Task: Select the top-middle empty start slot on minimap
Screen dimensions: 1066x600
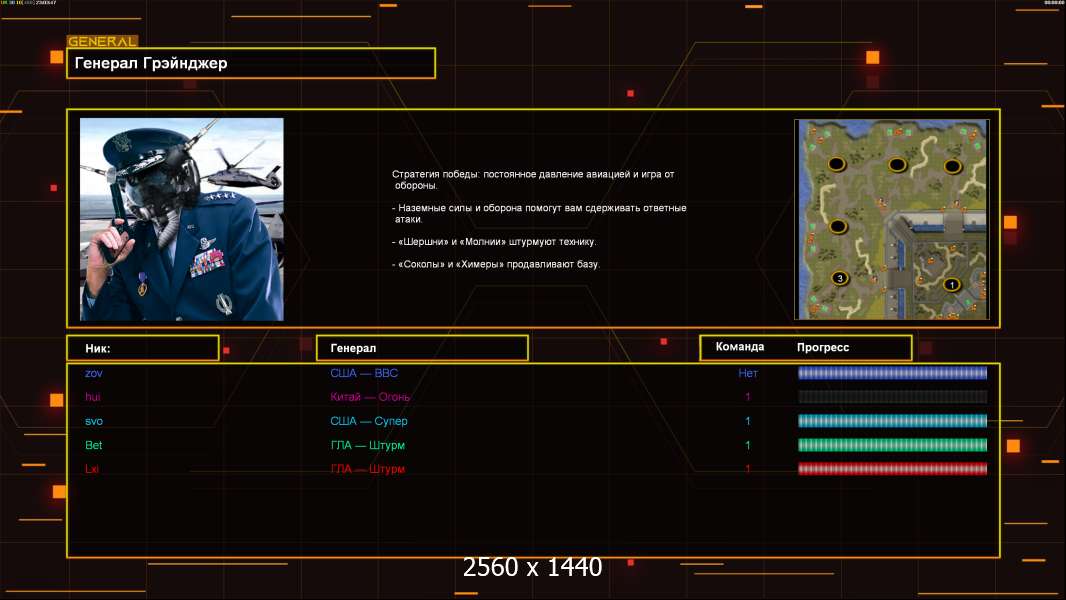Action: pos(898,164)
